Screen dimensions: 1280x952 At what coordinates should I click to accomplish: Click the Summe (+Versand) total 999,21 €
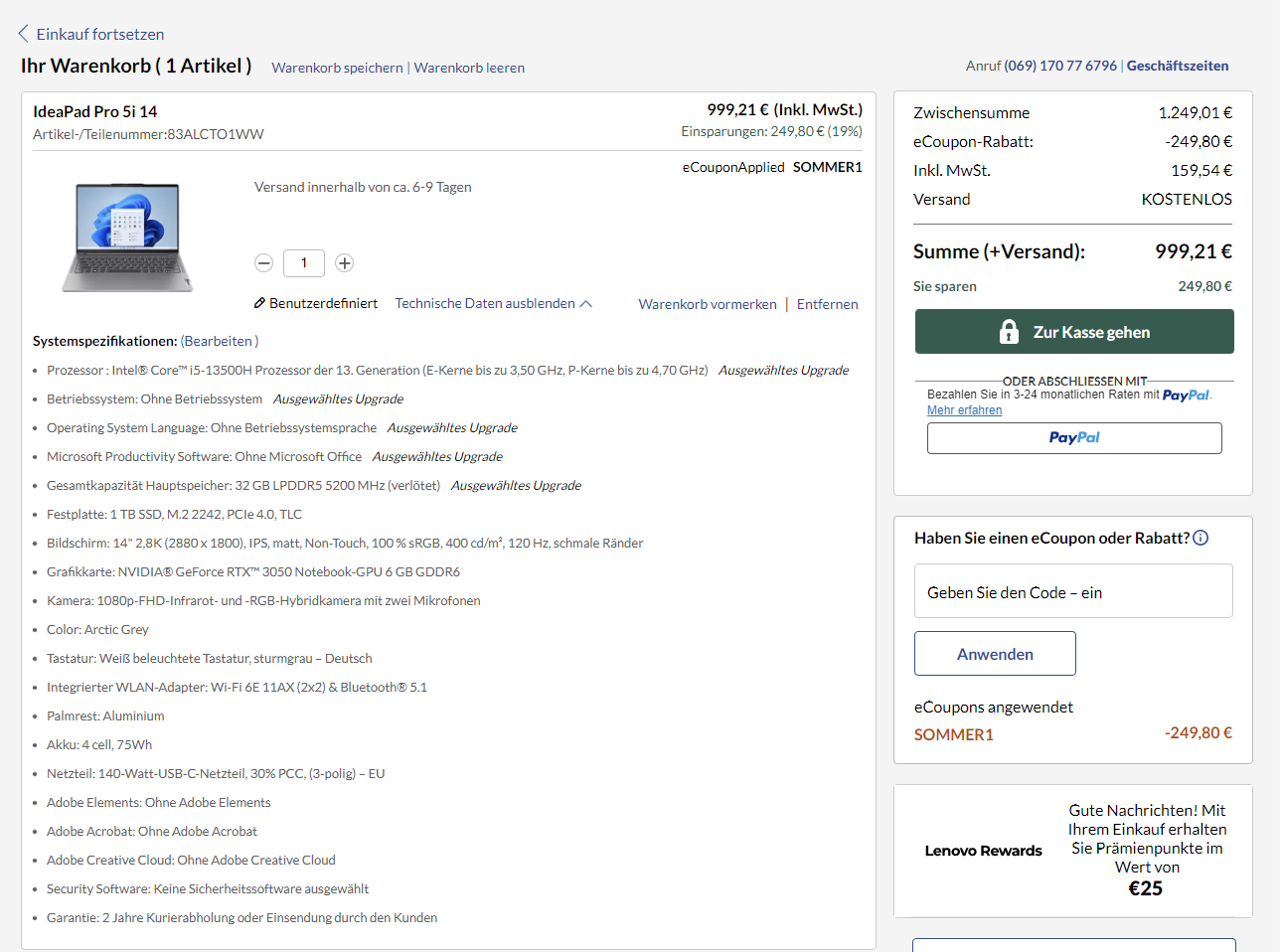click(x=1193, y=251)
